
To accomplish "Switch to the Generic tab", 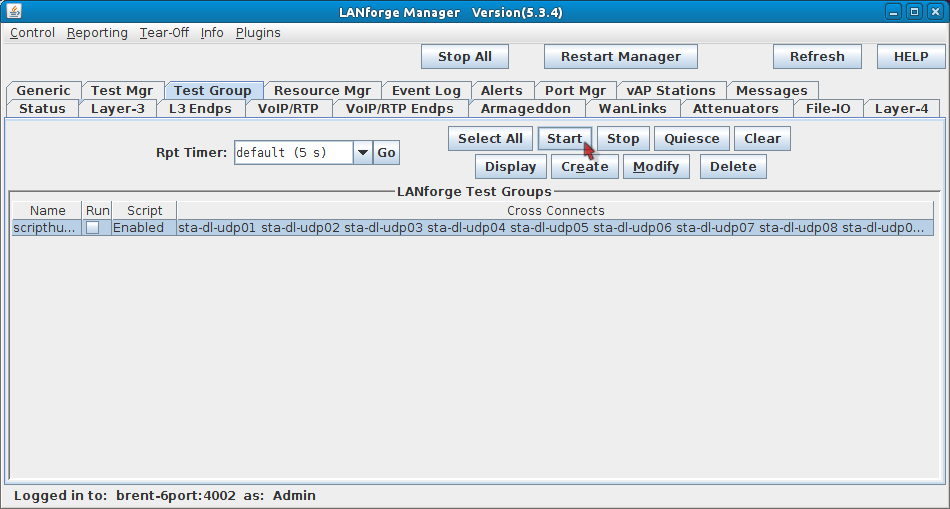I will click(x=44, y=90).
